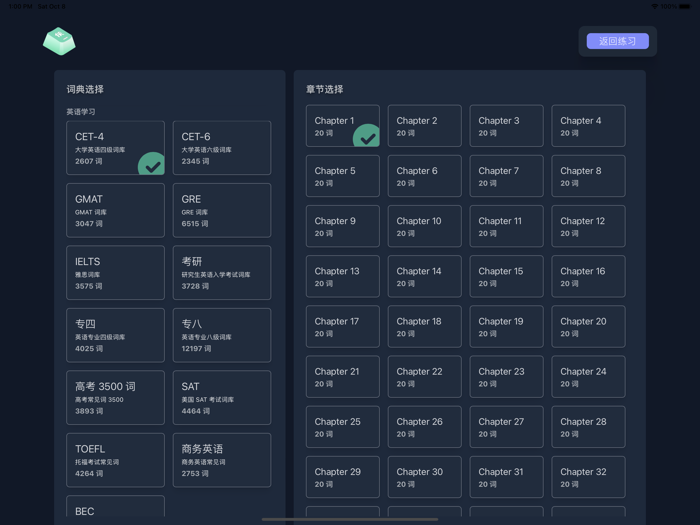Select the 高考 3500 词 dictionary
Screen dimensions: 700x525
(x=115, y=397)
